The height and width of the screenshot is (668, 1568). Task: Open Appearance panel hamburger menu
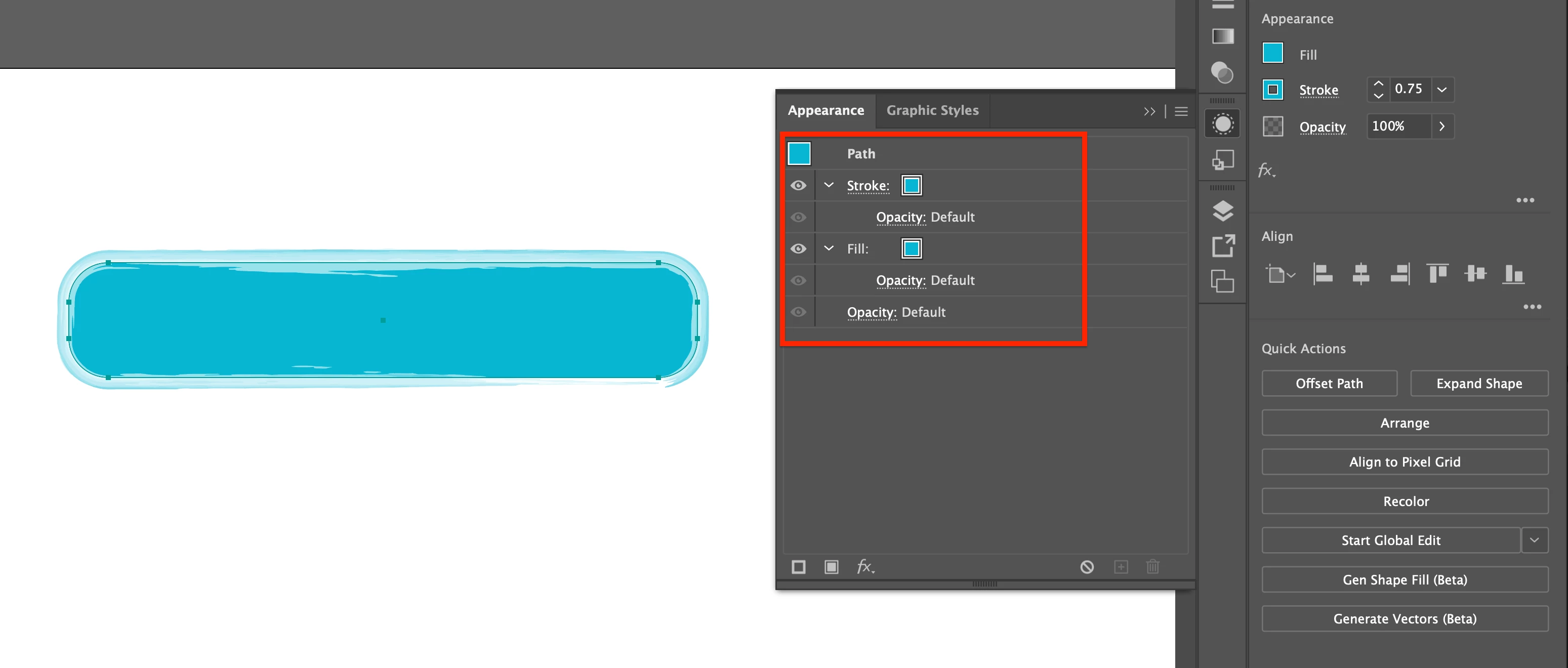[x=1181, y=111]
